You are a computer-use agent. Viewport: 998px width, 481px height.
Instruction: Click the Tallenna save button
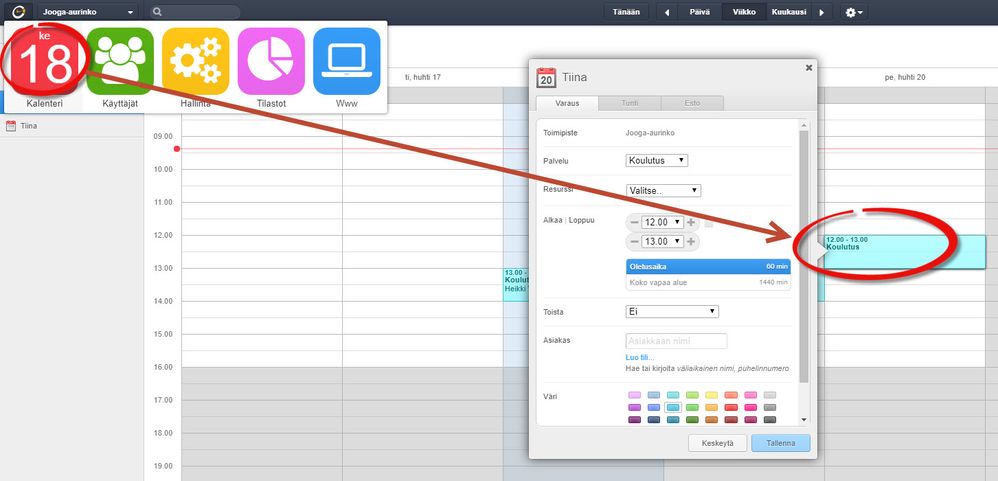tap(780, 443)
